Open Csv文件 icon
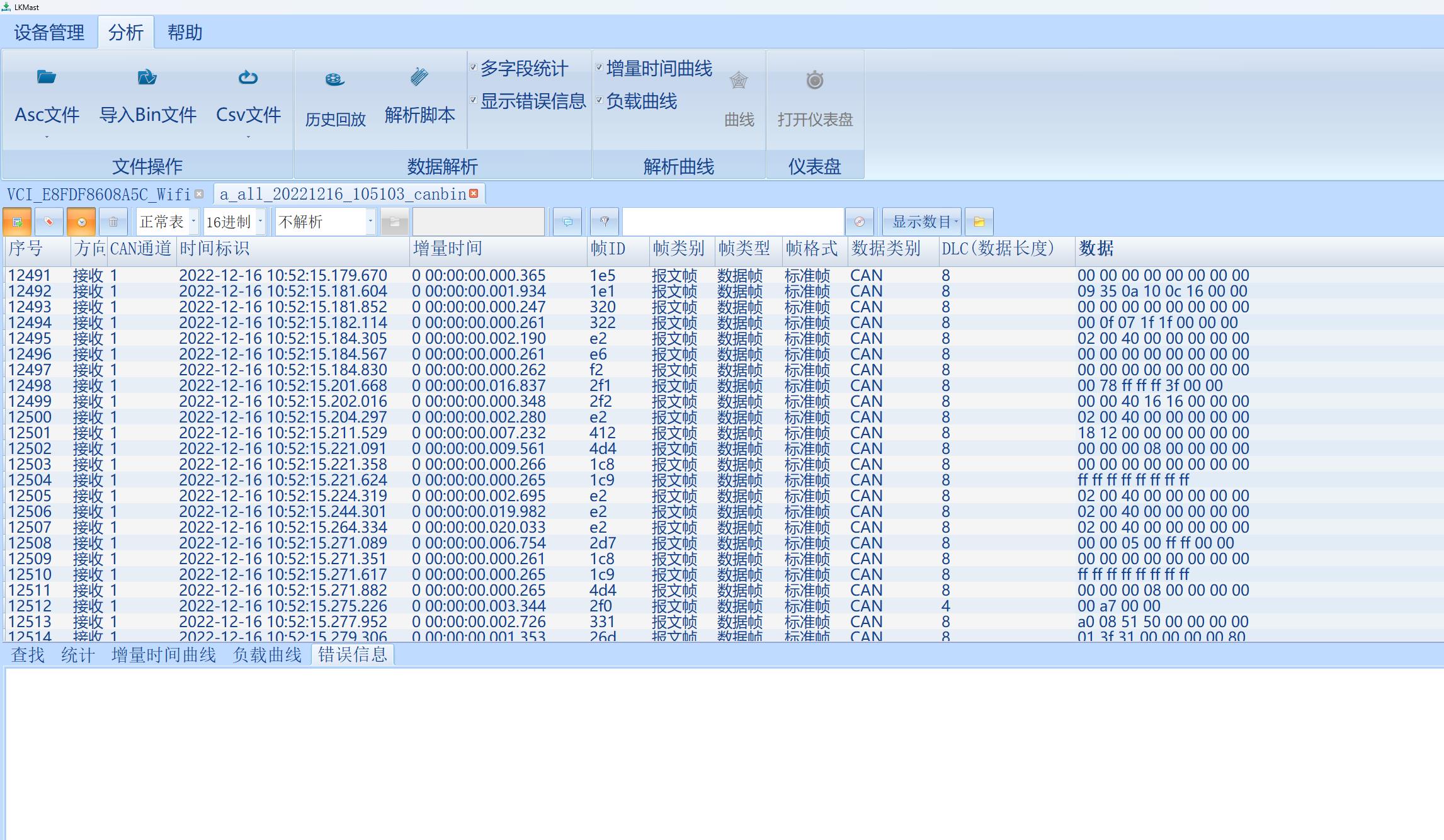Viewport: 1444px width, 840px height. [x=248, y=77]
